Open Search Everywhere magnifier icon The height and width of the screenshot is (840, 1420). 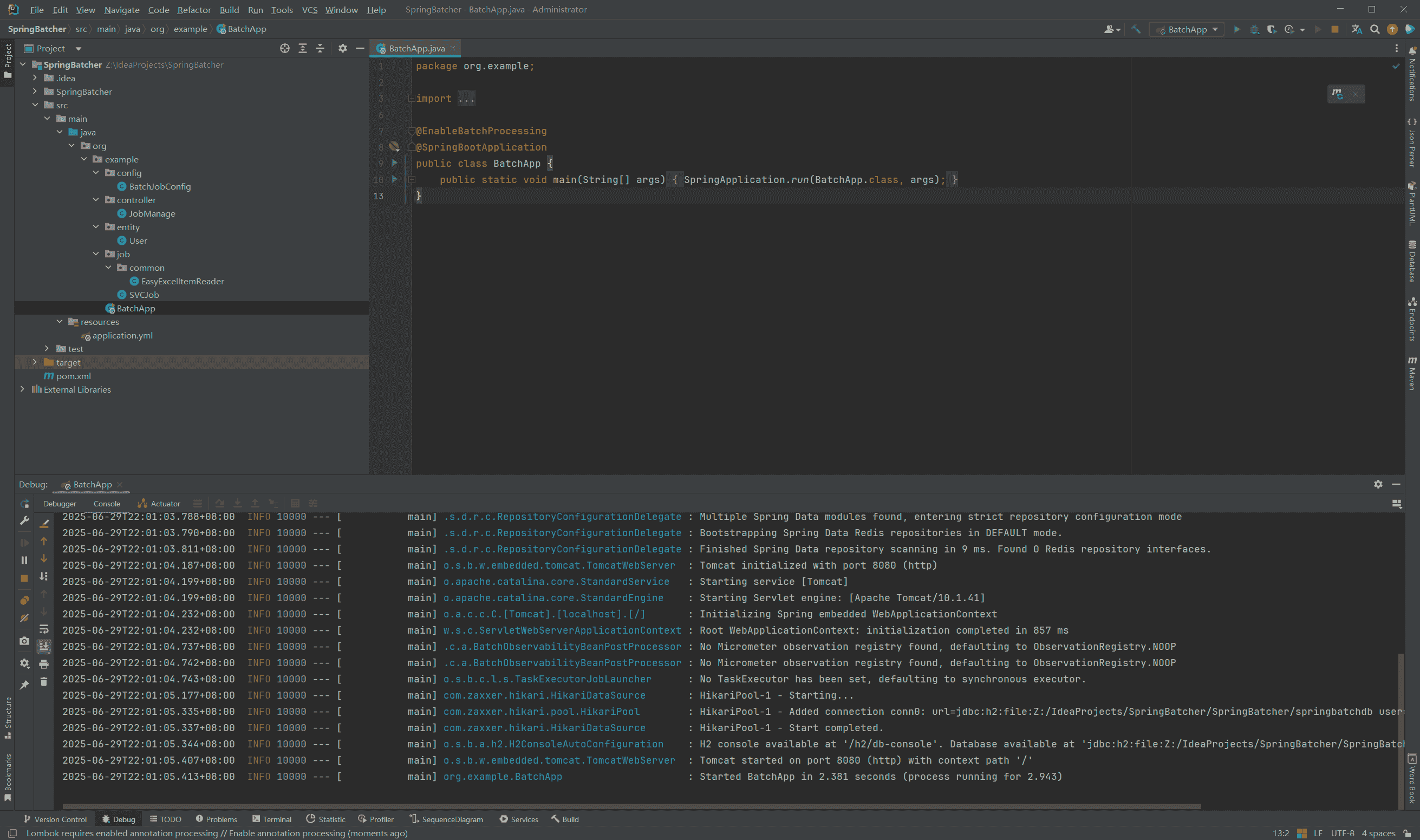[x=1375, y=29]
